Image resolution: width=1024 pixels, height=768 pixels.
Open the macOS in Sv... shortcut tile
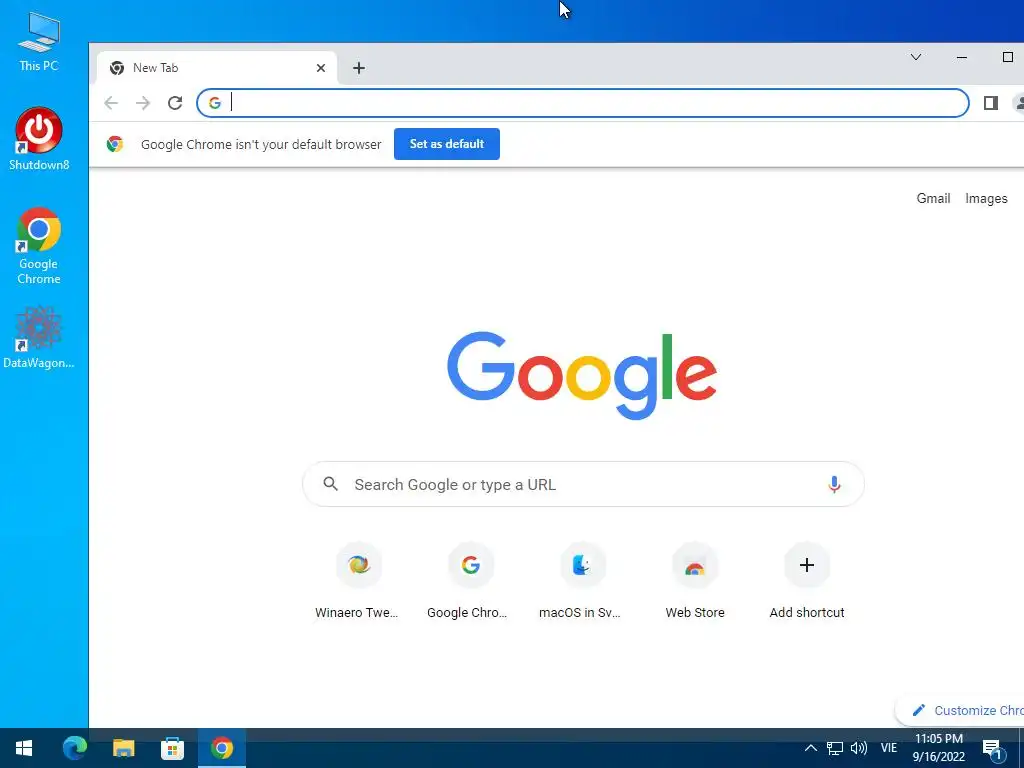click(x=581, y=580)
